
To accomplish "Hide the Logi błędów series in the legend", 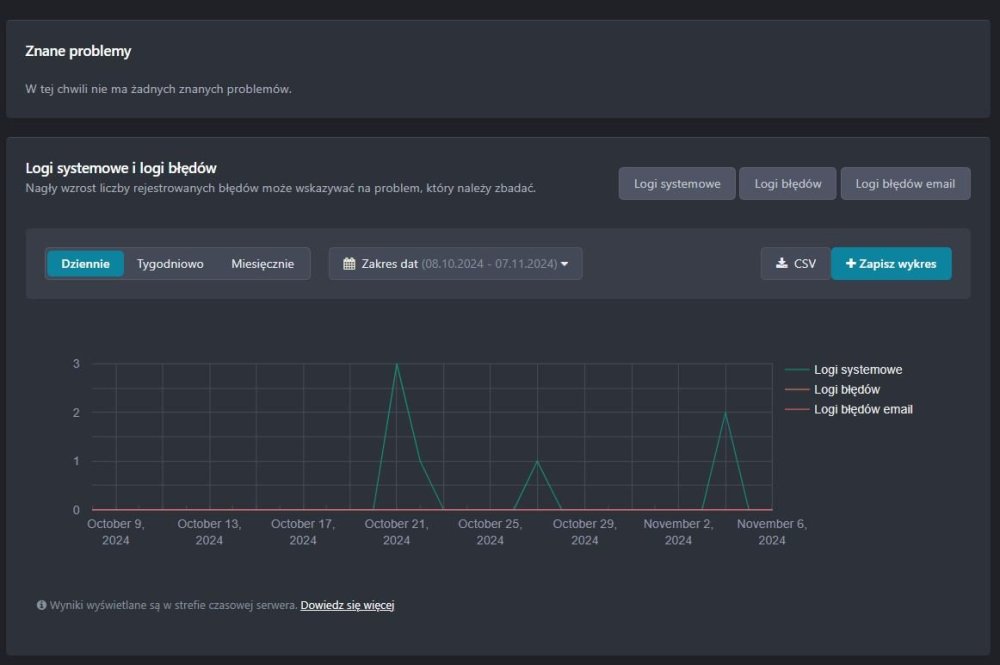I will coord(846,390).
